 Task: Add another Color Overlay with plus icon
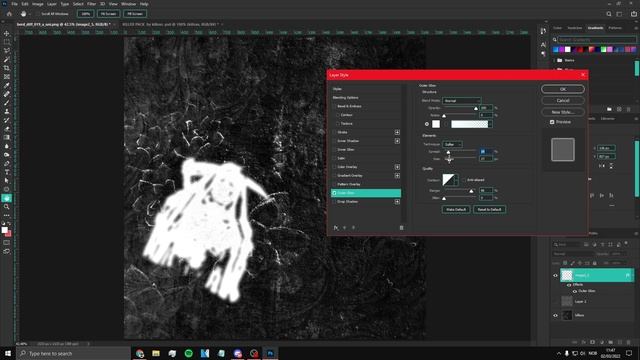397,167
